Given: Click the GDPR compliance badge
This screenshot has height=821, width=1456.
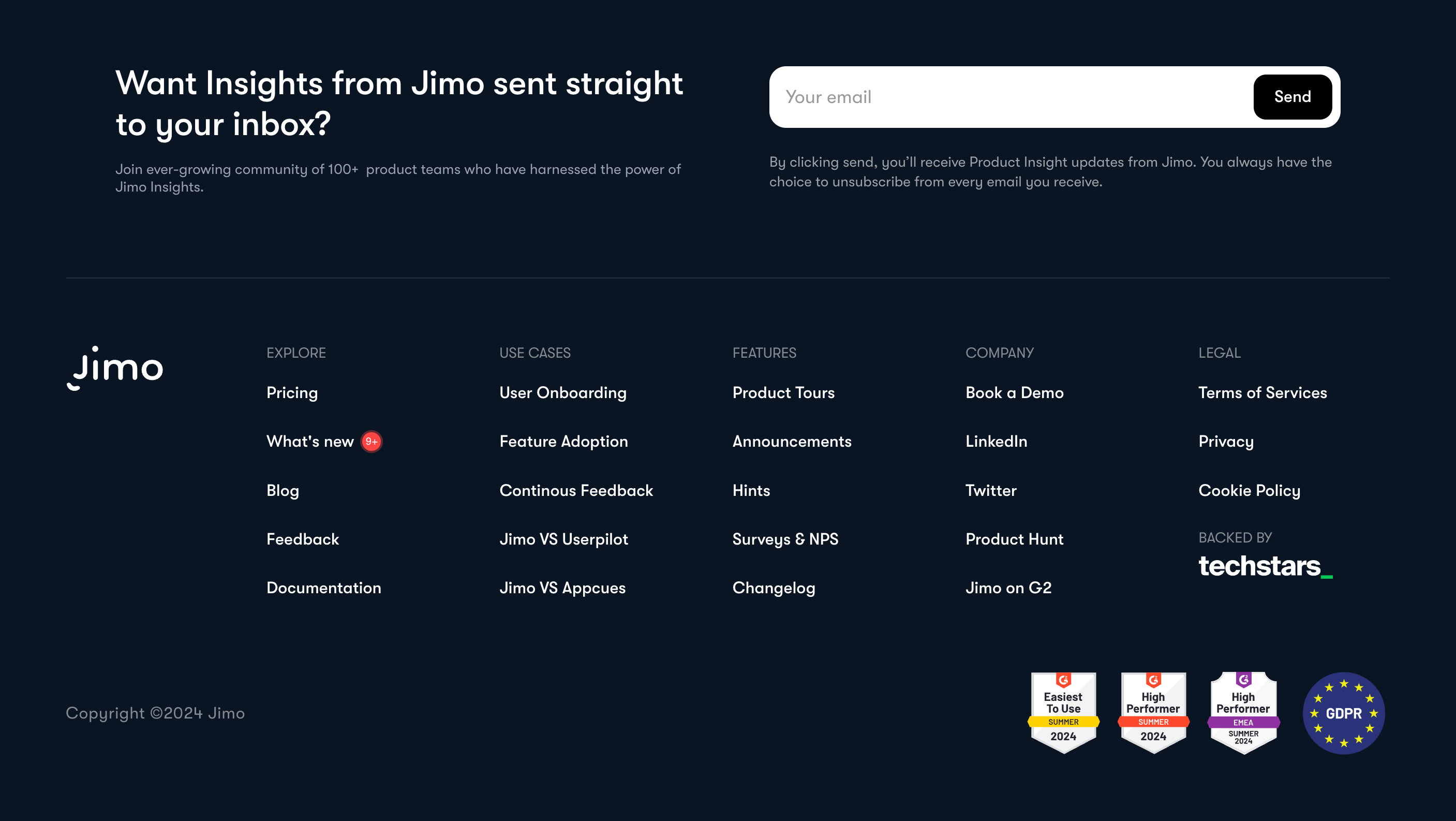Looking at the screenshot, I should [1344, 713].
